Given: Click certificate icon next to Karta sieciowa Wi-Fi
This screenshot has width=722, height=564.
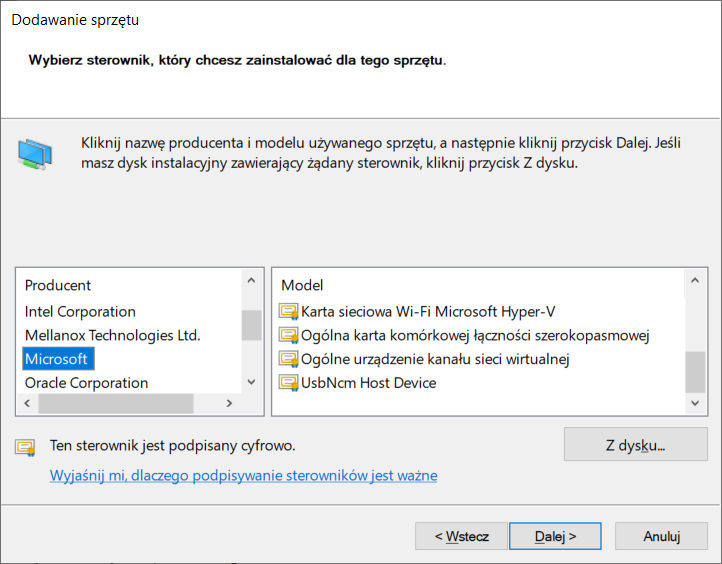Looking at the screenshot, I should [x=289, y=312].
